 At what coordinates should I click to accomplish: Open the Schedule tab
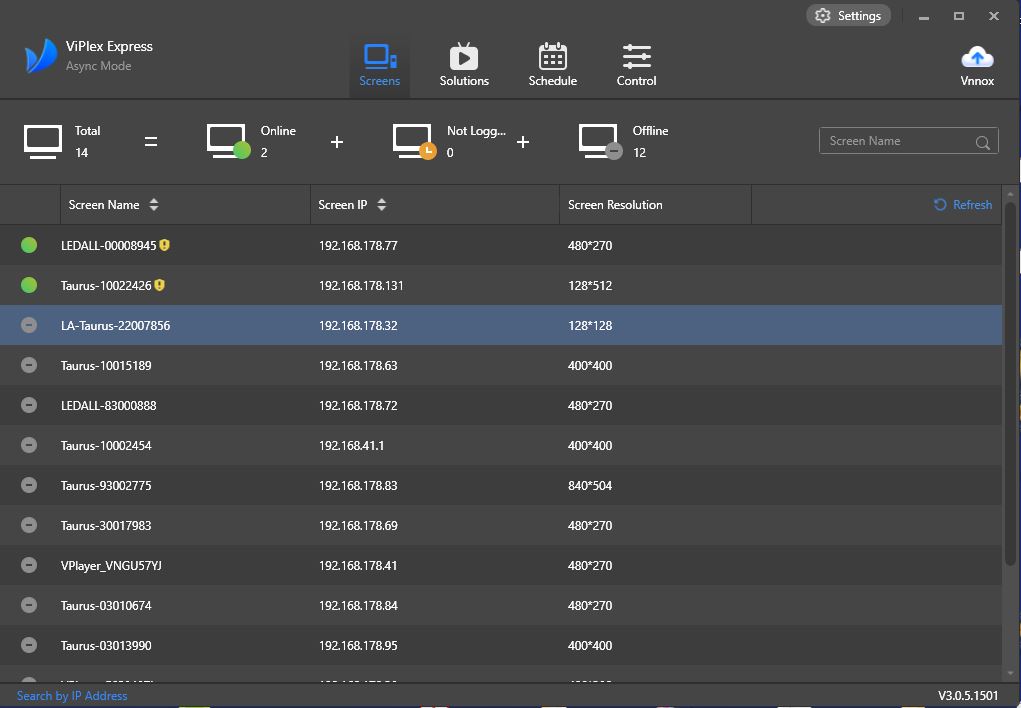pyautogui.click(x=552, y=65)
